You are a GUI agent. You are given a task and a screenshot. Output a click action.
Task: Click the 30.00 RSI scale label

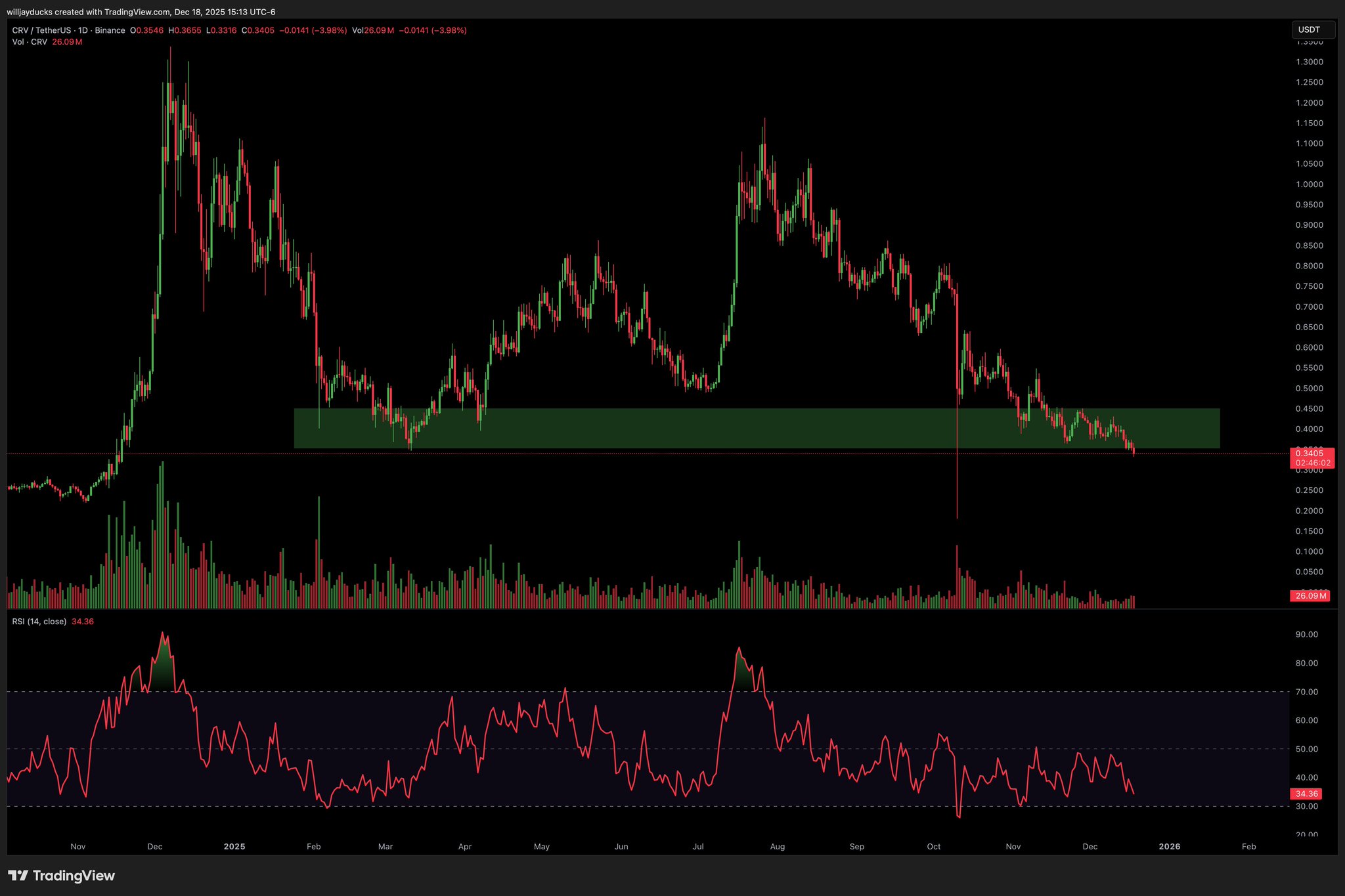1306,806
